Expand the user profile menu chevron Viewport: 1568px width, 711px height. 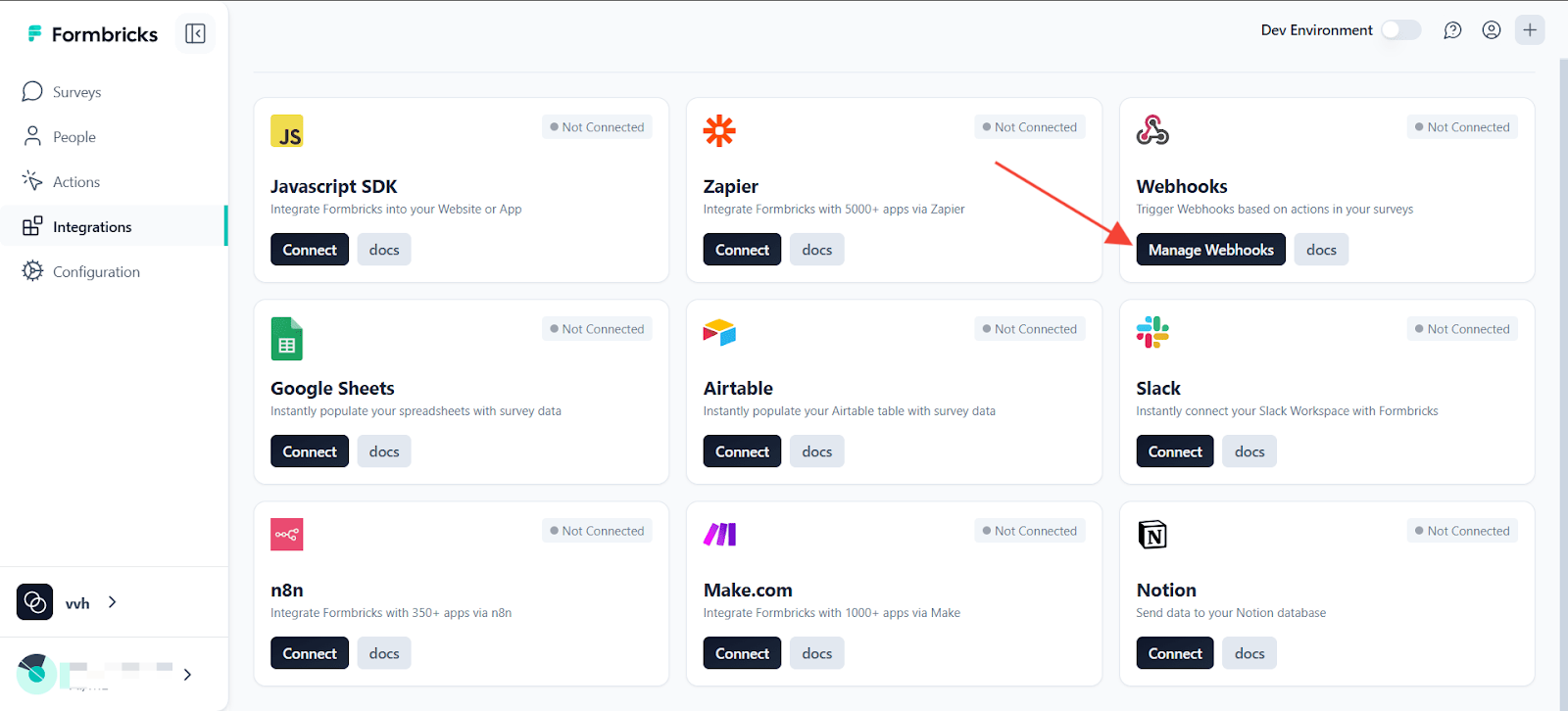pos(187,675)
